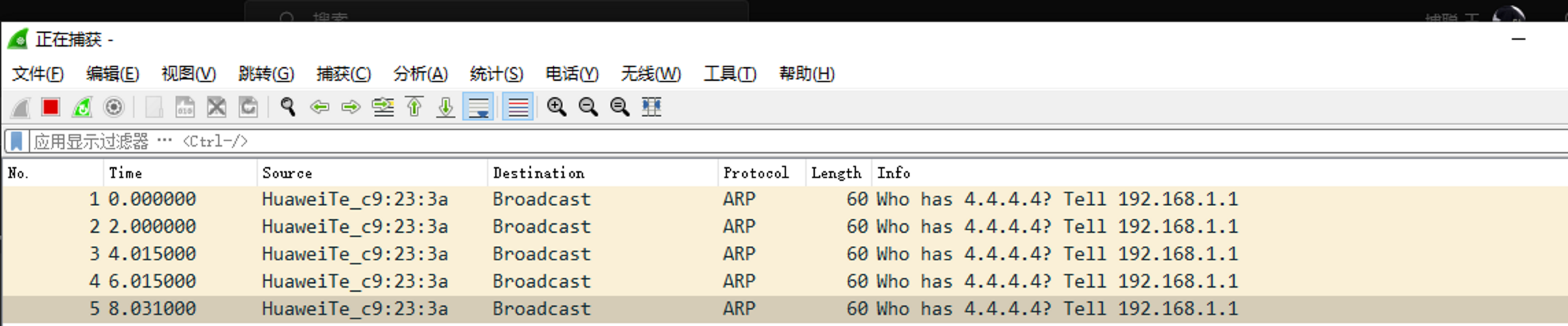This screenshot has width=1568, height=326.
Task: Click the save capture file icon
Action: point(185,108)
